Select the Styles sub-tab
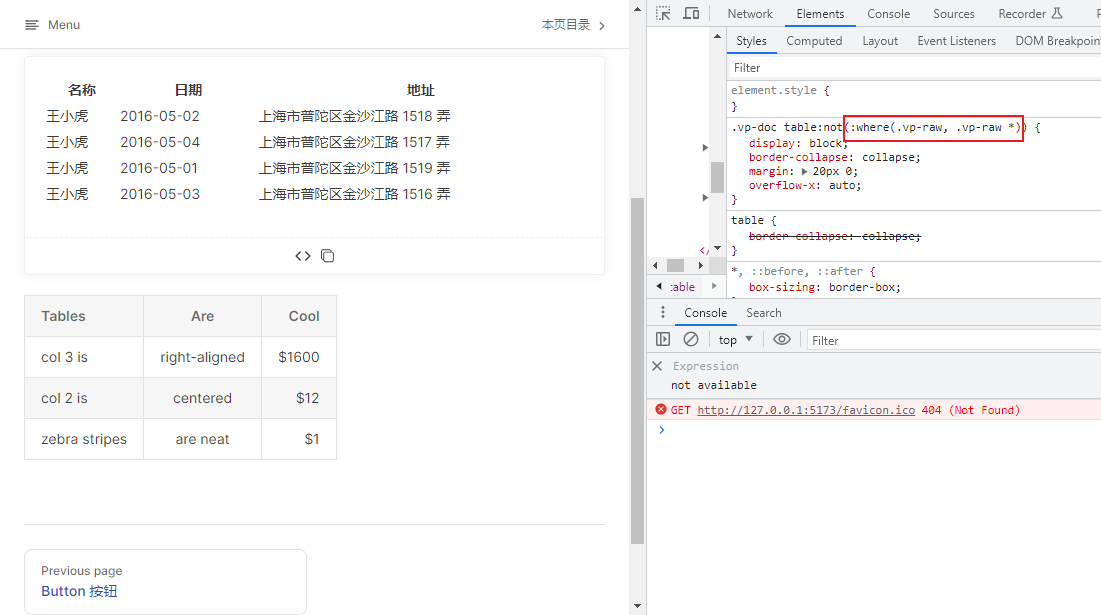 (x=751, y=41)
